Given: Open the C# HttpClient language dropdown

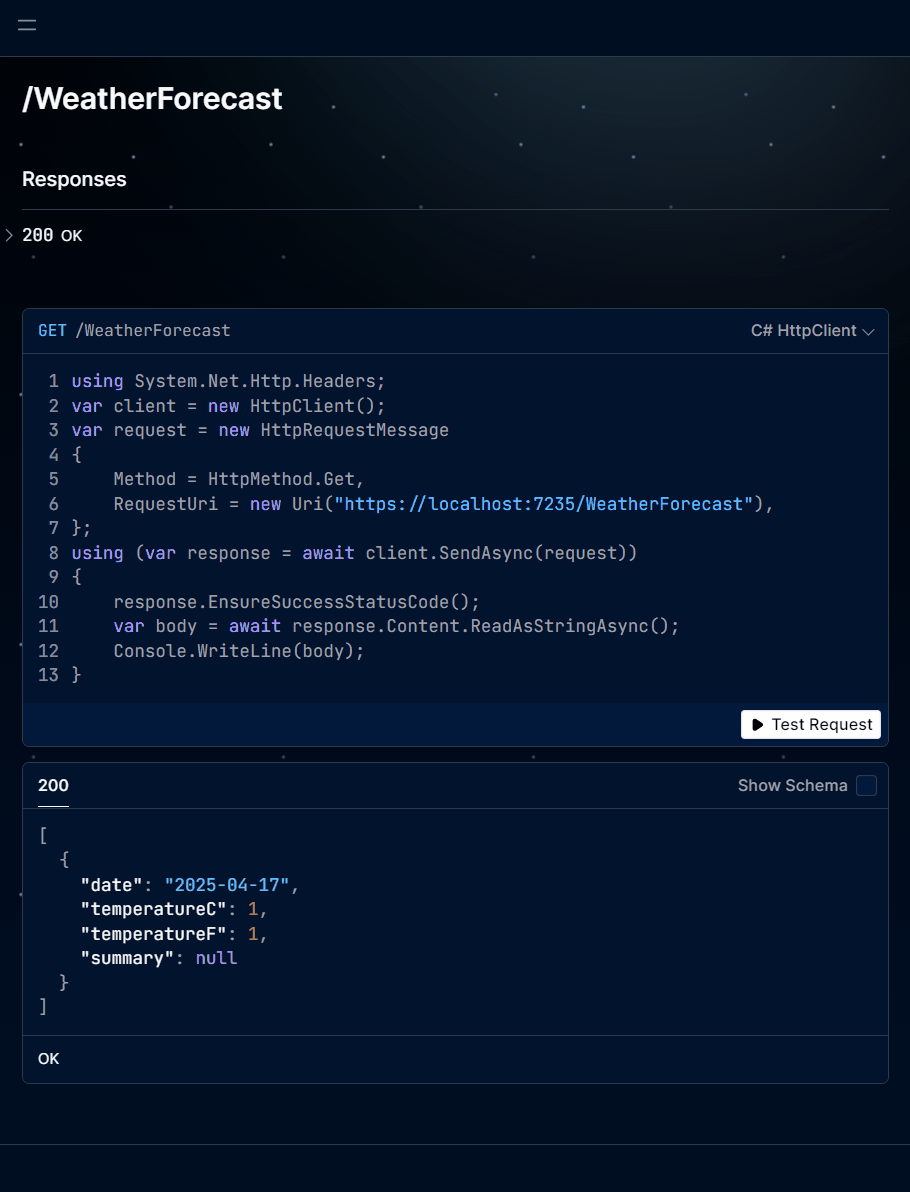Looking at the screenshot, I should pos(812,331).
